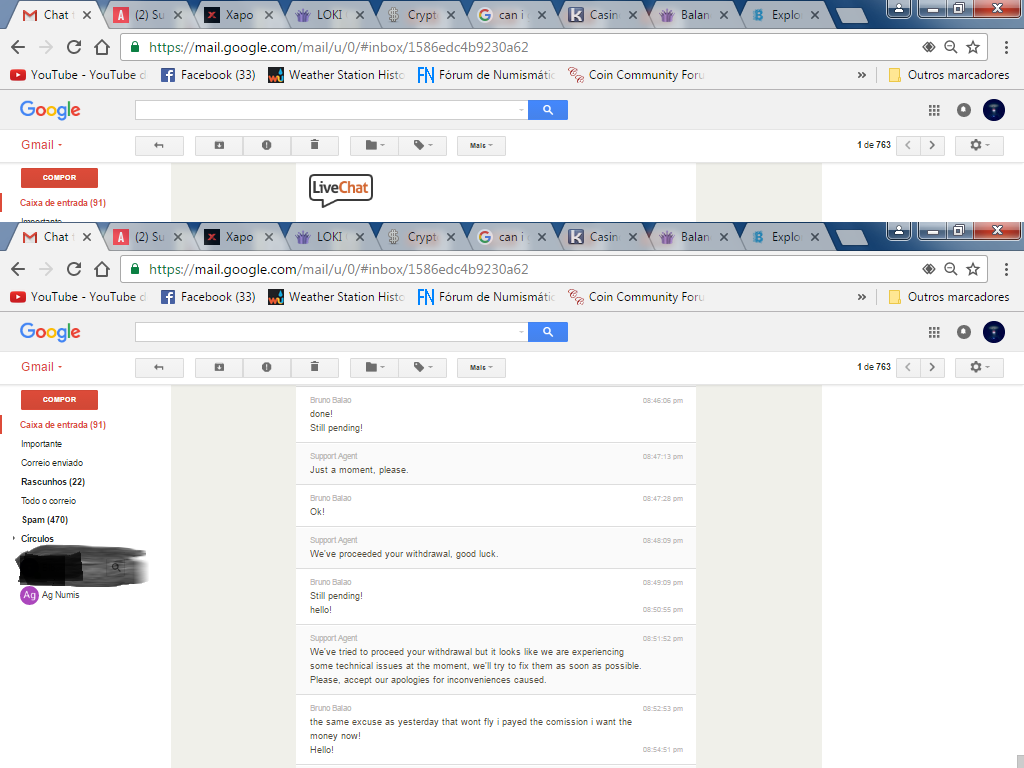Open labels dropdown in upper Gmail toolbar
The image size is (1024, 768).
pyautogui.click(x=423, y=145)
